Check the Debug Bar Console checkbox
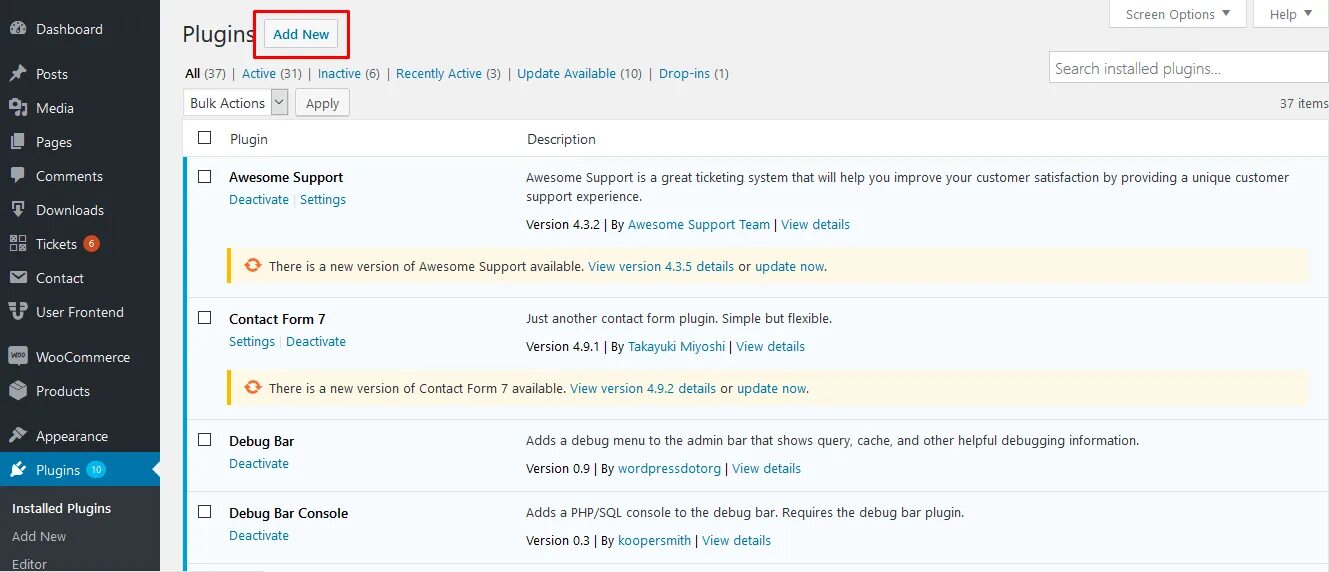Image resolution: width=1329 pixels, height=572 pixels. (x=205, y=512)
